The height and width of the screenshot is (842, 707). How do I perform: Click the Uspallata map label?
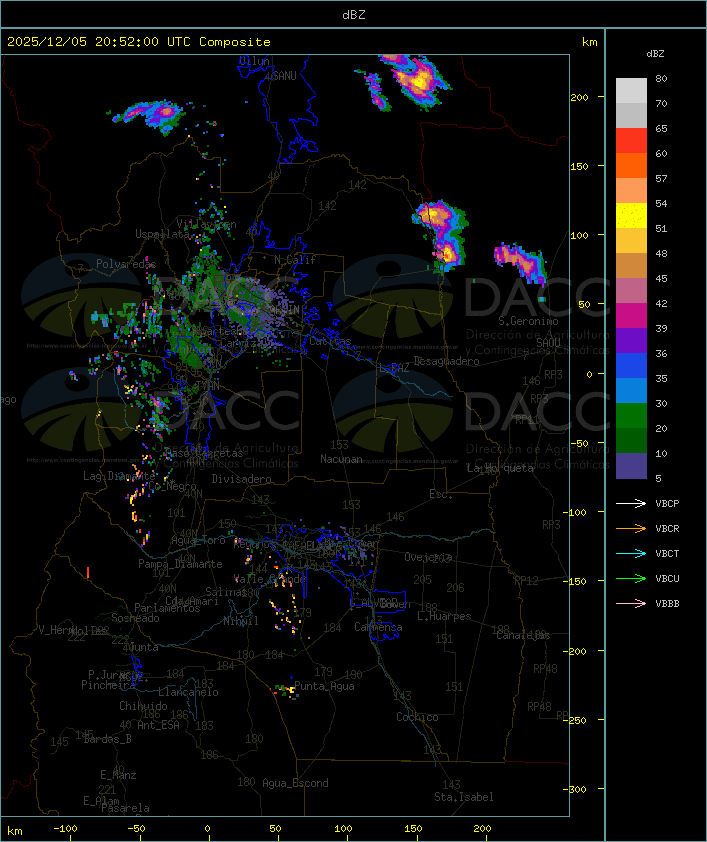[x=162, y=234]
